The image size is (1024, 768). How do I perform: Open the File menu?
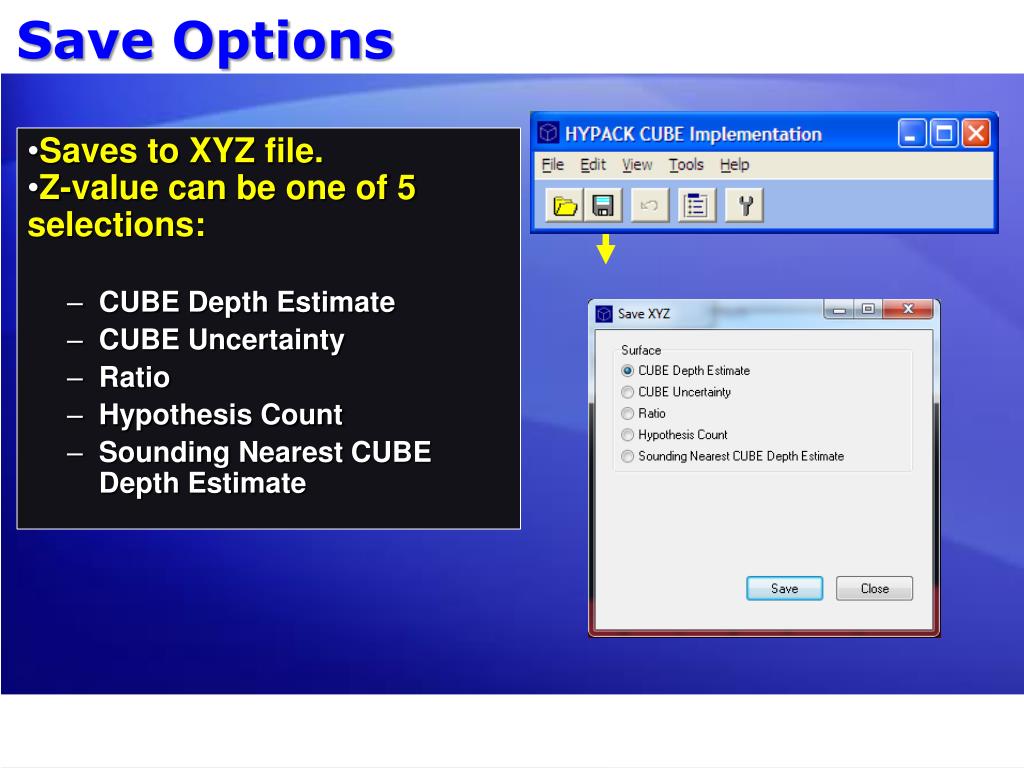552,165
